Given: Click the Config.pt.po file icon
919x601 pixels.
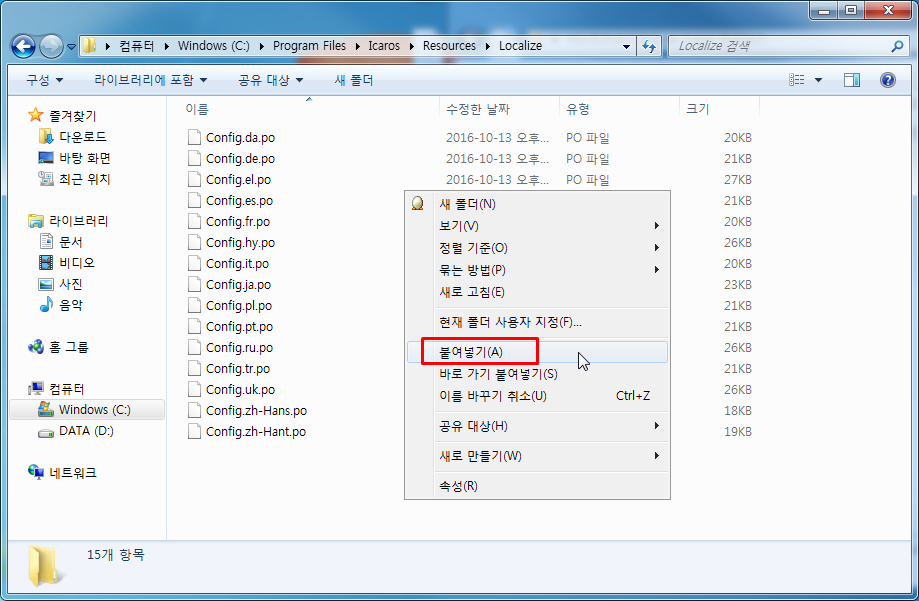Looking at the screenshot, I should tap(195, 327).
